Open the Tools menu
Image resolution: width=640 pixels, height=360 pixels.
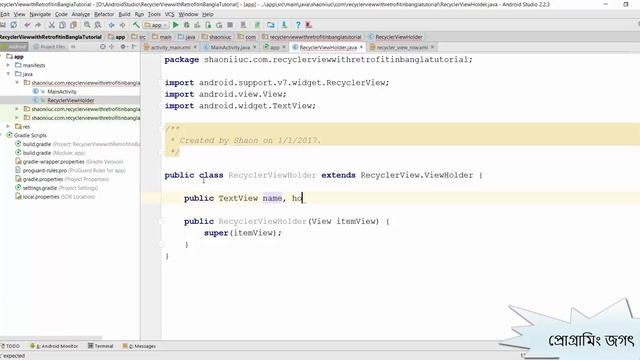(154, 14)
